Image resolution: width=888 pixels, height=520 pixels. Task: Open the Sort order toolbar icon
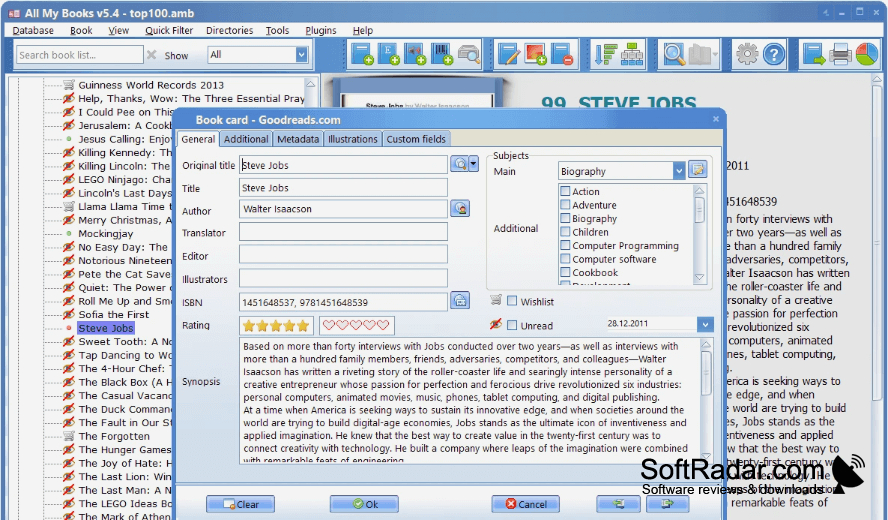click(x=605, y=54)
